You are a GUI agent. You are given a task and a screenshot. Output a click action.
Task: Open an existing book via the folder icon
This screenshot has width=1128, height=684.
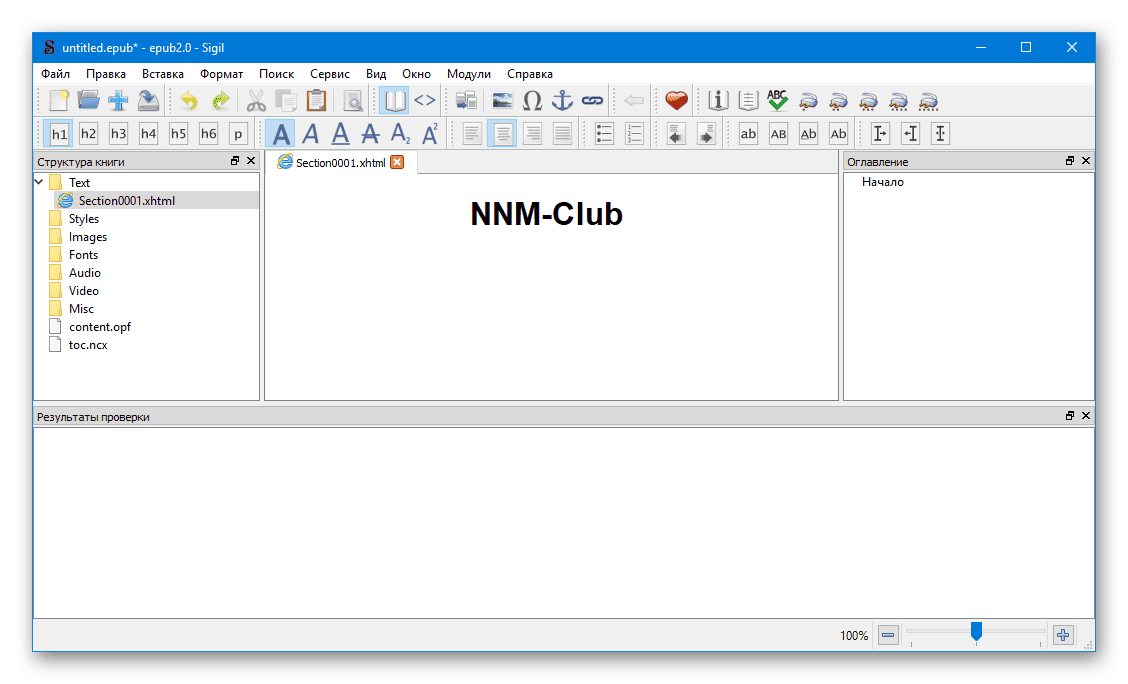click(88, 101)
